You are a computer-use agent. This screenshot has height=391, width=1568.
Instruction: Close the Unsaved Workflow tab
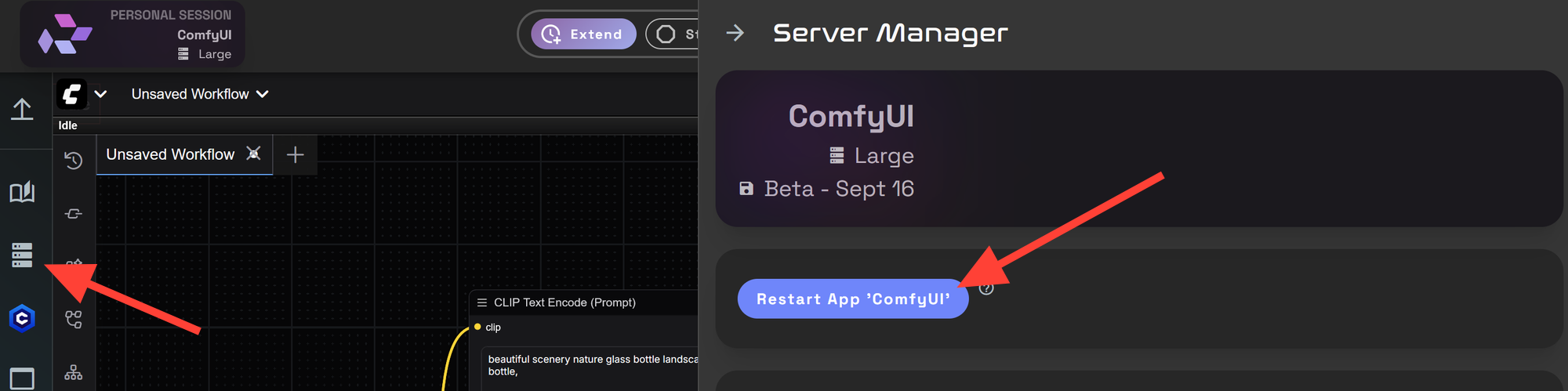(253, 154)
